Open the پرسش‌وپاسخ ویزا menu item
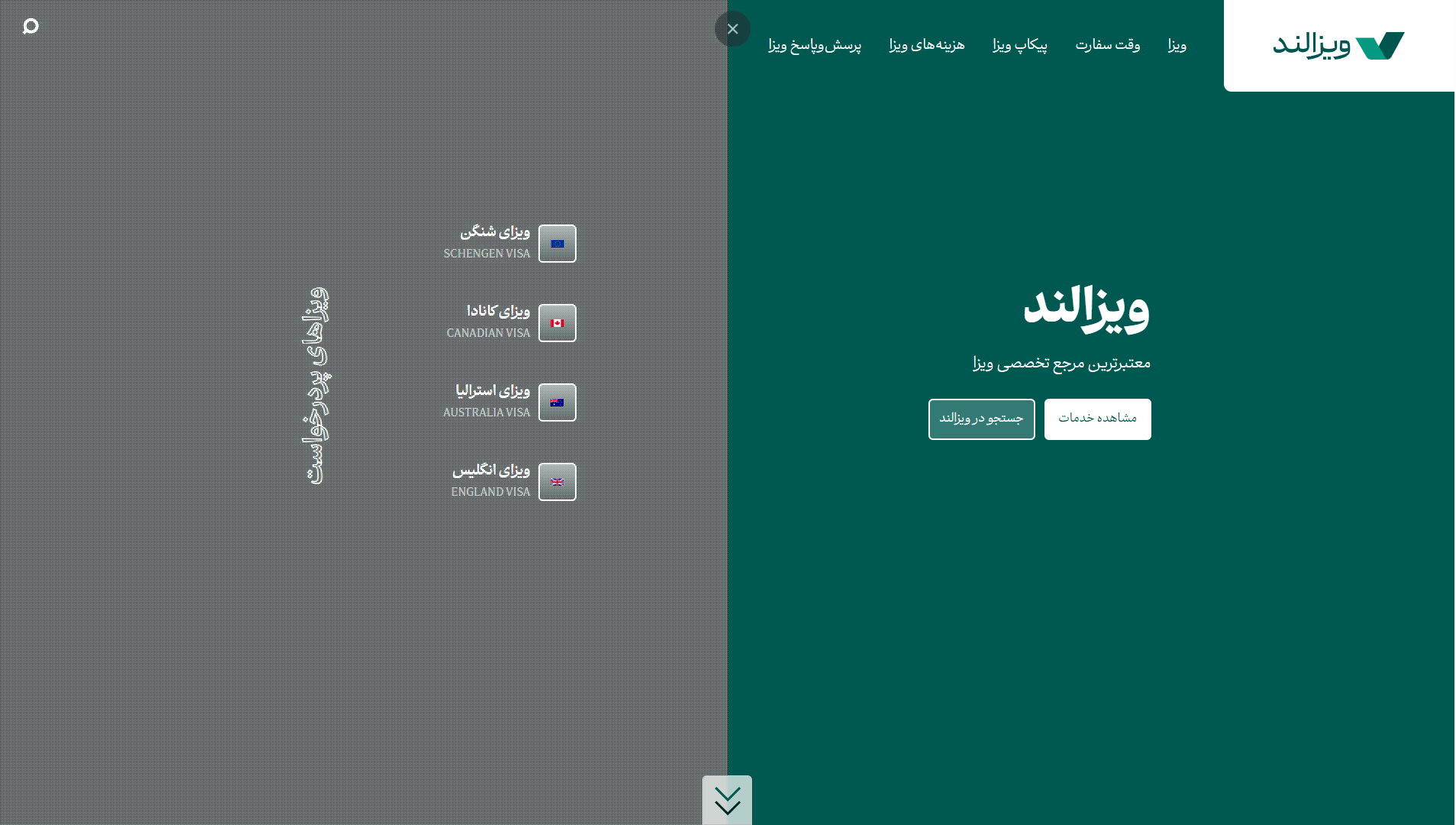This screenshot has width=1456, height=825. [814, 45]
